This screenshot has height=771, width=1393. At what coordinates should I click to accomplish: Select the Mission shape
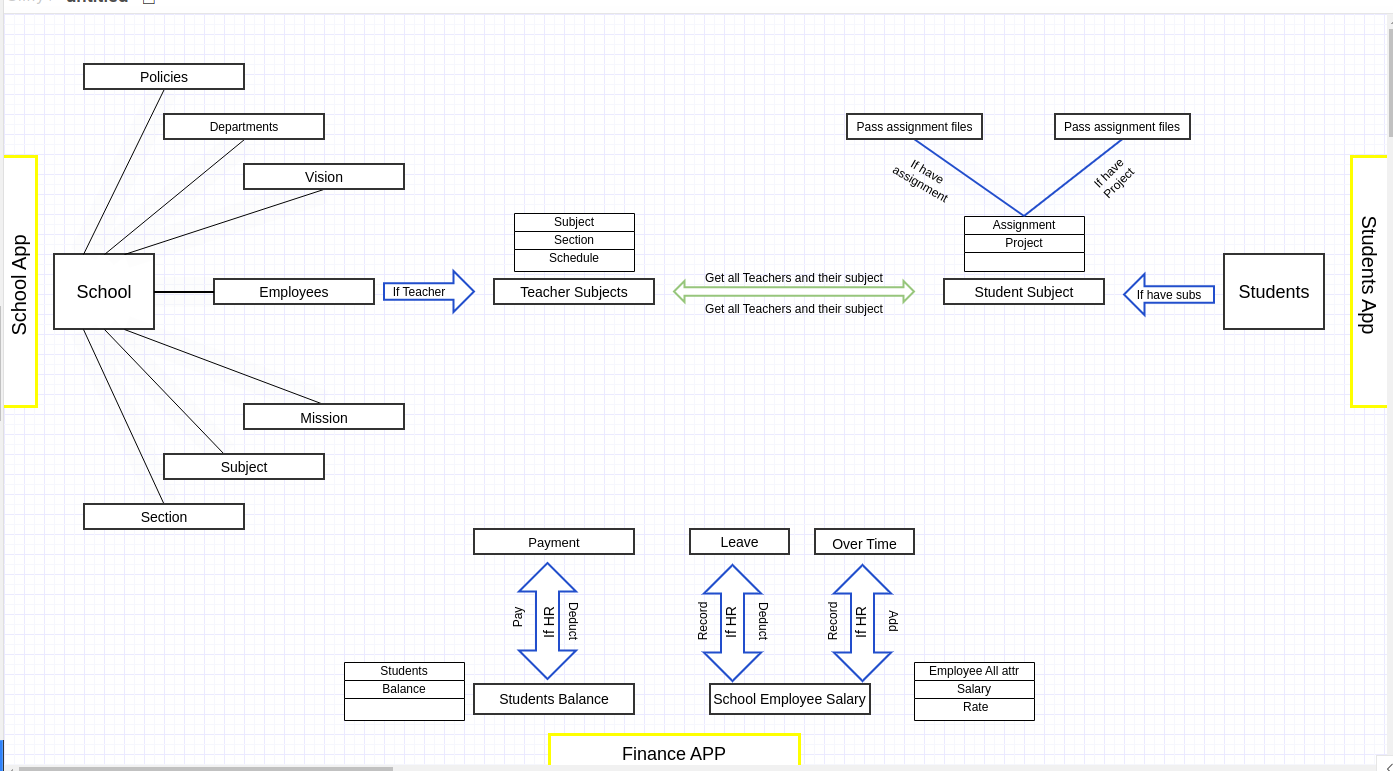(323, 416)
